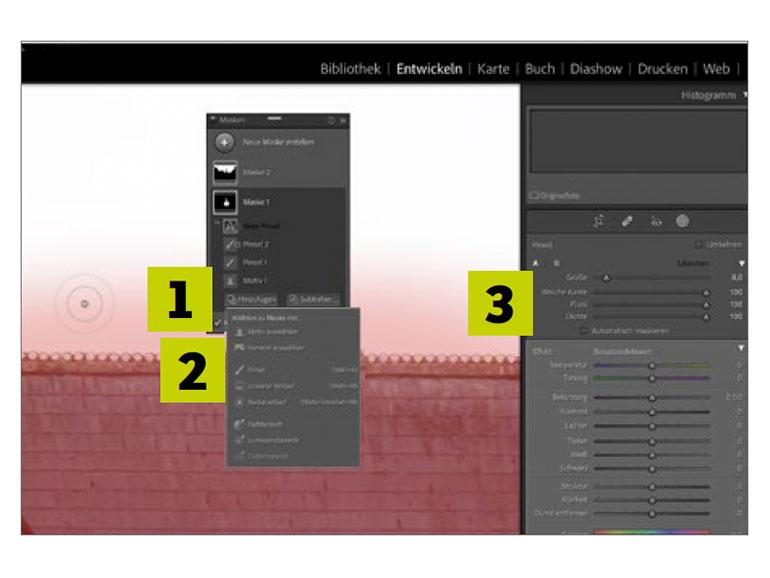Toggle the Originalfoto checkbox under histogram
The height and width of the screenshot is (578, 770).
point(534,195)
